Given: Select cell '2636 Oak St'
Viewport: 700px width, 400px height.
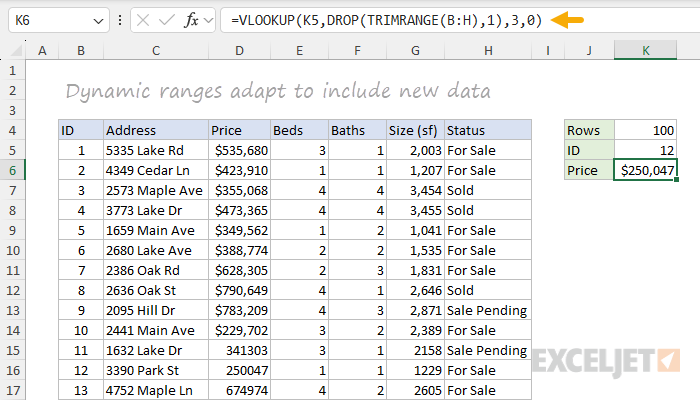Looking at the screenshot, I should [x=156, y=290].
